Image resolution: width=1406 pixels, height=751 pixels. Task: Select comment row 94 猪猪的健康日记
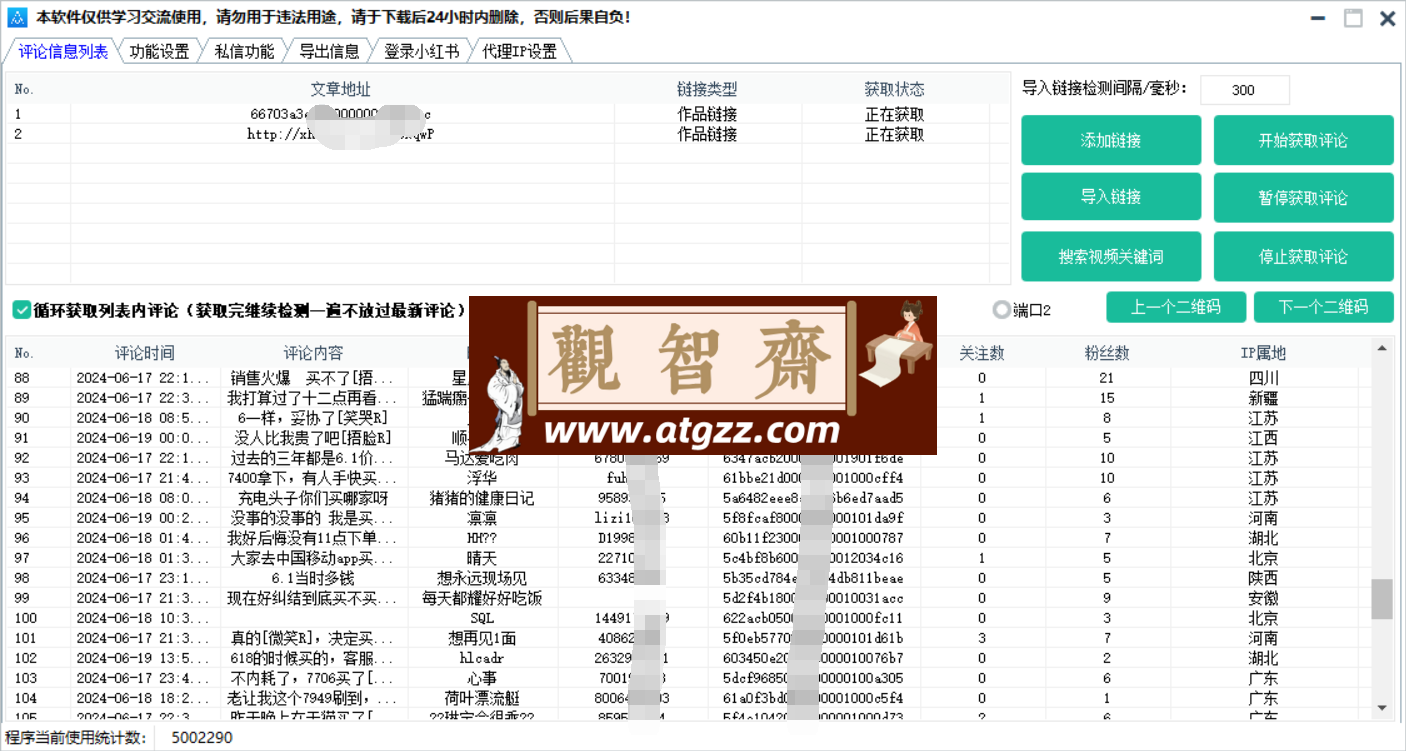click(x=482, y=498)
